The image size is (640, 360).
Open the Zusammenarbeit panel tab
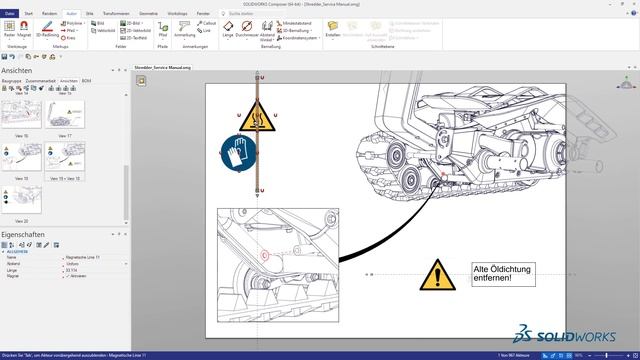click(40, 81)
